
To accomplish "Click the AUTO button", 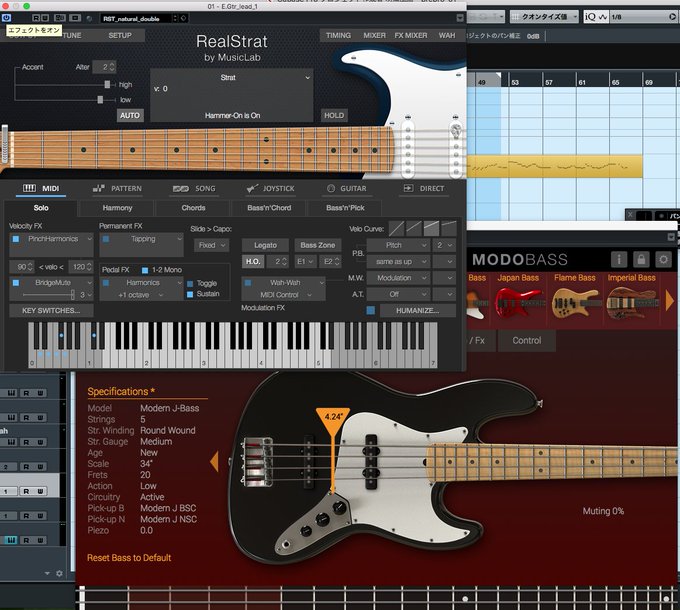I will 130,116.
